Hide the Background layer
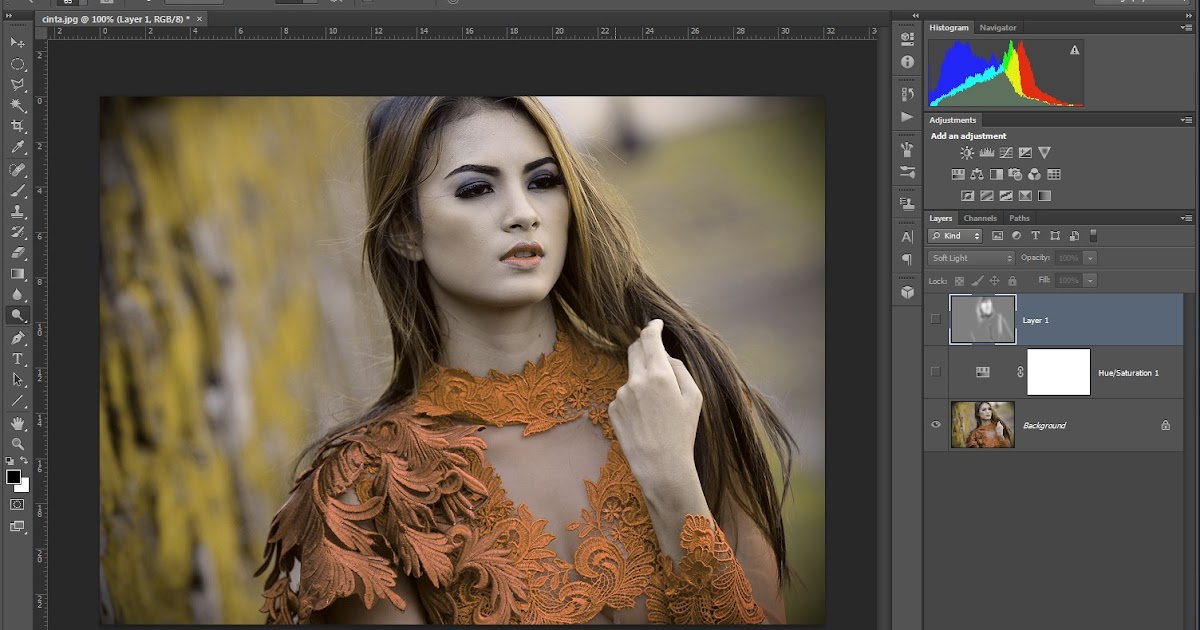 [935, 424]
